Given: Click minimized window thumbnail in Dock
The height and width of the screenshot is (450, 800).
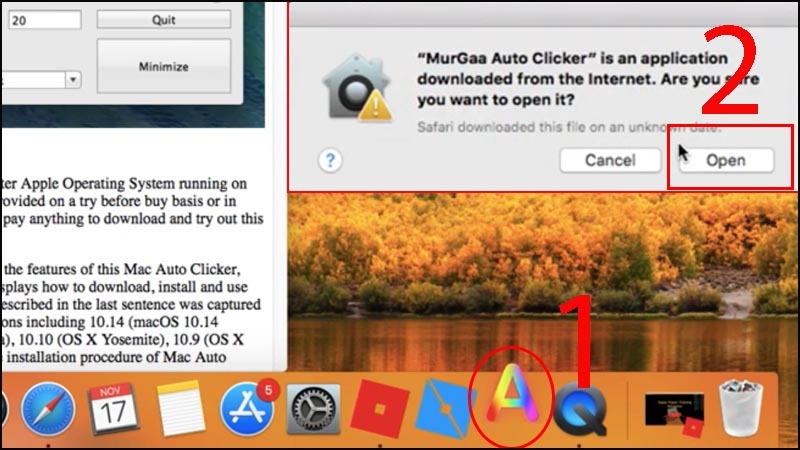Looking at the screenshot, I should click(x=674, y=412).
